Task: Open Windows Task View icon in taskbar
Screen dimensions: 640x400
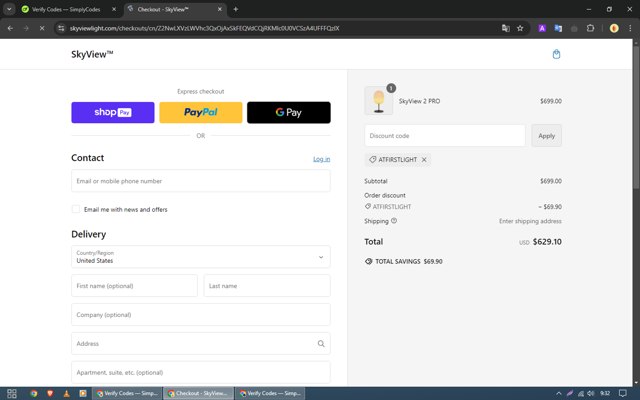Action: point(12,393)
